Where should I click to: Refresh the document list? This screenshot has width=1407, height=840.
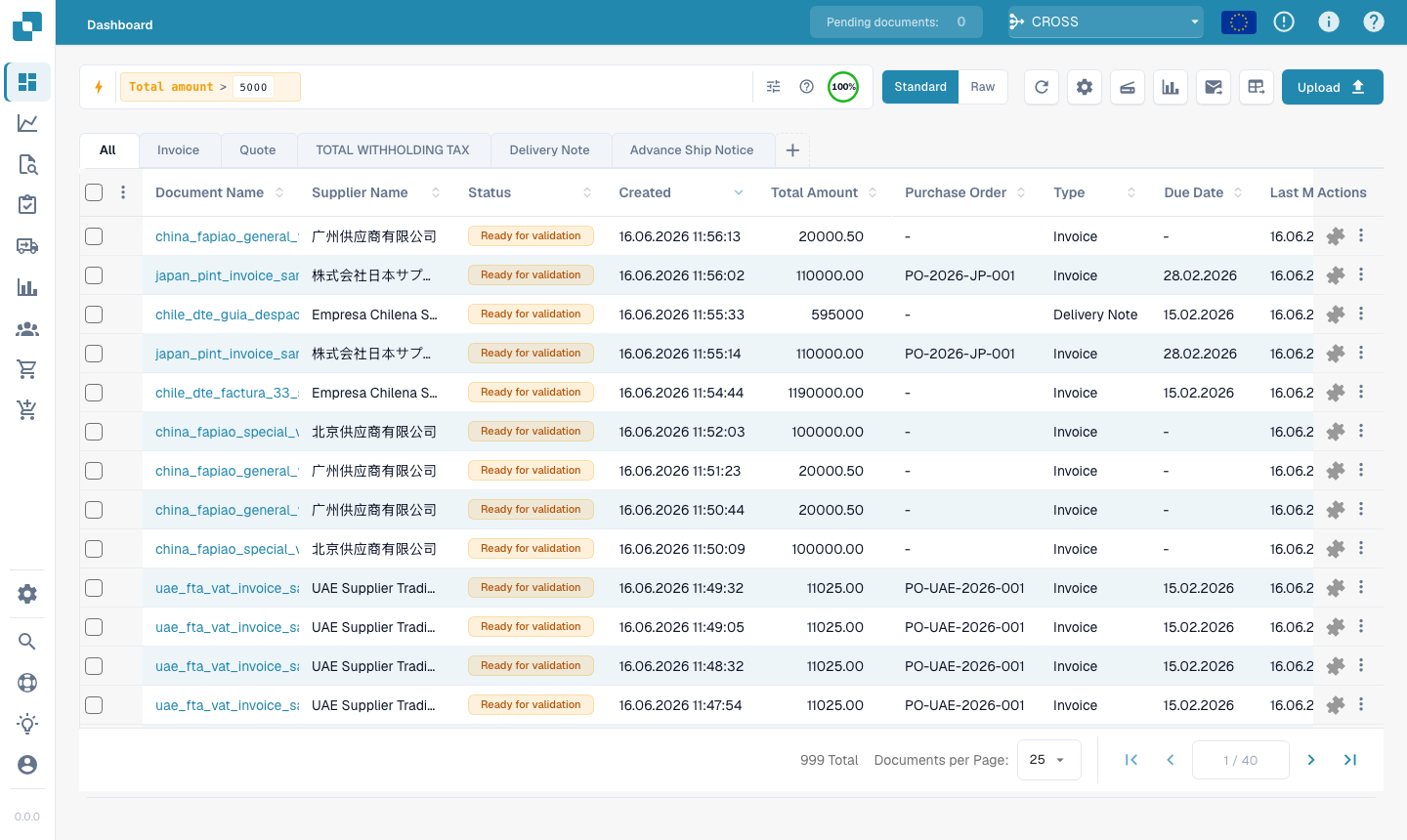(1042, 87)
